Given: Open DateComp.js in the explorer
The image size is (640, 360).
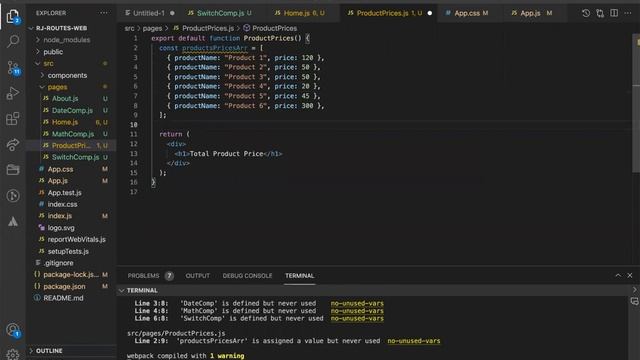Looking at the screenshot, I should (71, 110).
